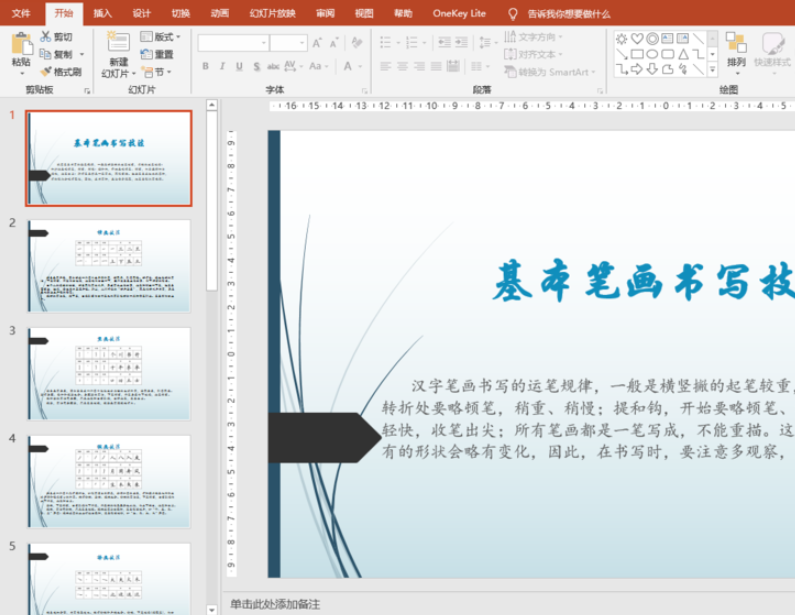Open the font name combo box
Viewport: 795px width, 615px height.
(234, 42)
